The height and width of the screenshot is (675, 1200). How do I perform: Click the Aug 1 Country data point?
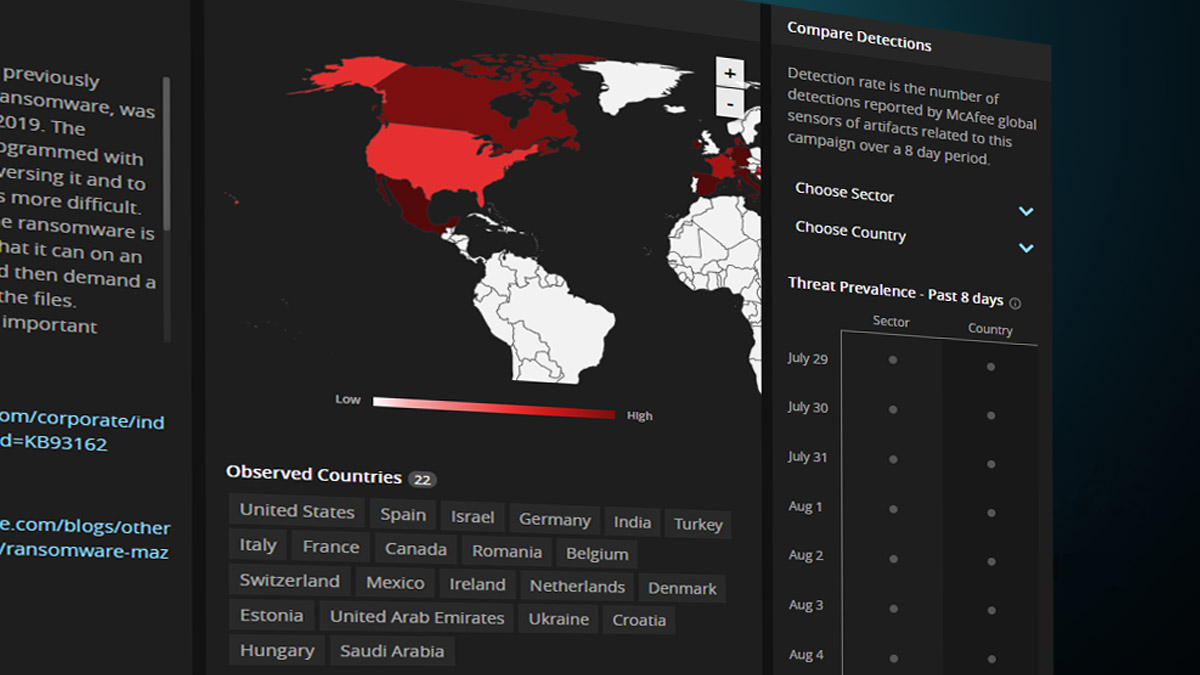pyautogui.click(x=990, y=512)
